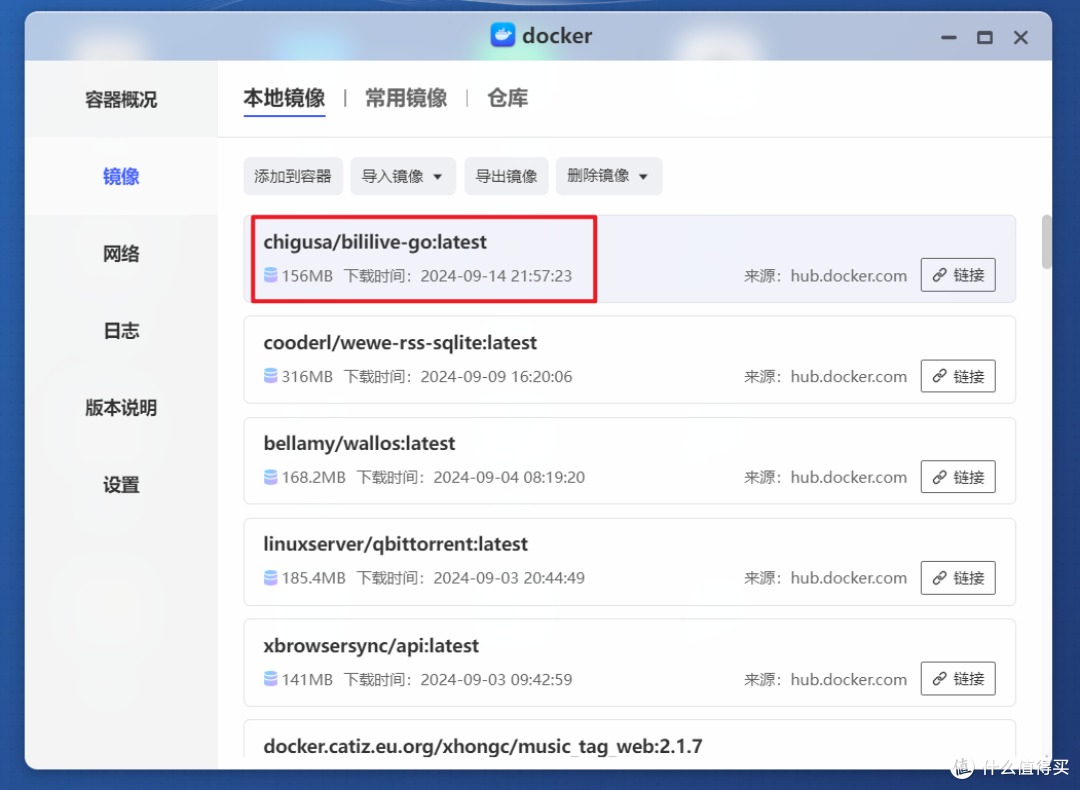The image size is (1080, 790).
Task: Open 设置 in sidebar
Action: pyautogui.click(x=121, y=486)
